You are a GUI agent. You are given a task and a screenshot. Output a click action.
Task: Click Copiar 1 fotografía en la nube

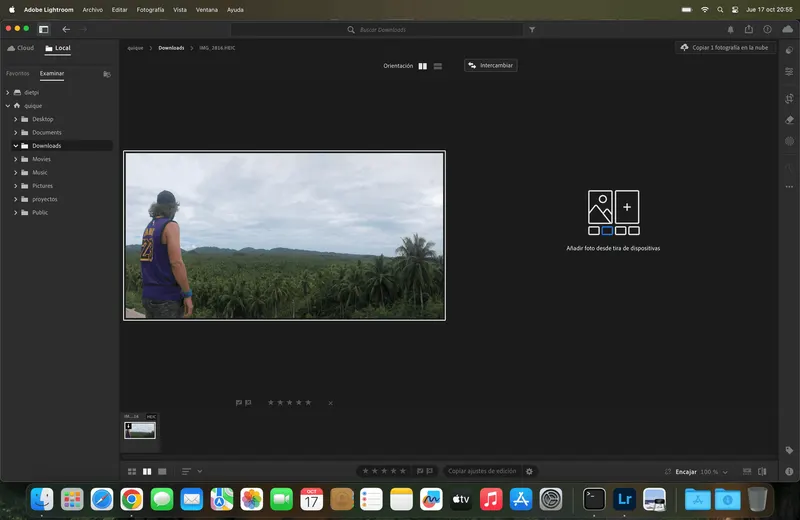coord(725,47)
